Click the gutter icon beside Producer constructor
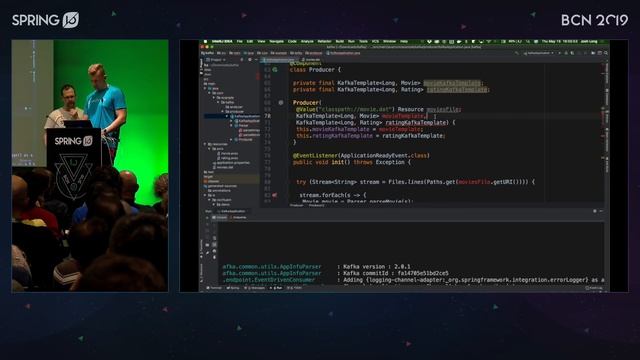This screenshot has height=360, width=640. click(281, 103)
